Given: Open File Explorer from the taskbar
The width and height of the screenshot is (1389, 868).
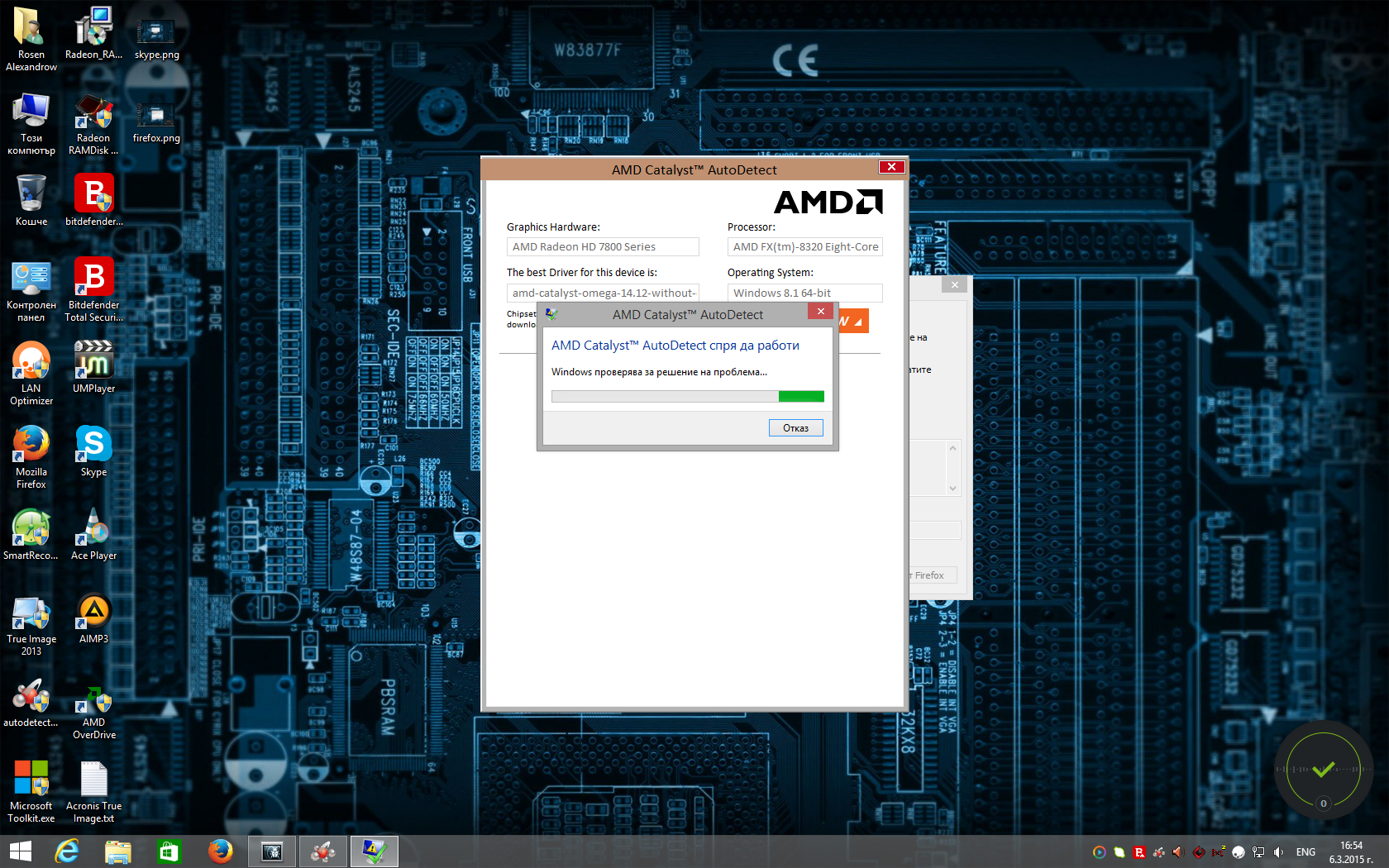Looking at the screenshot, I should pyautogui.click(x=118, y=851).
